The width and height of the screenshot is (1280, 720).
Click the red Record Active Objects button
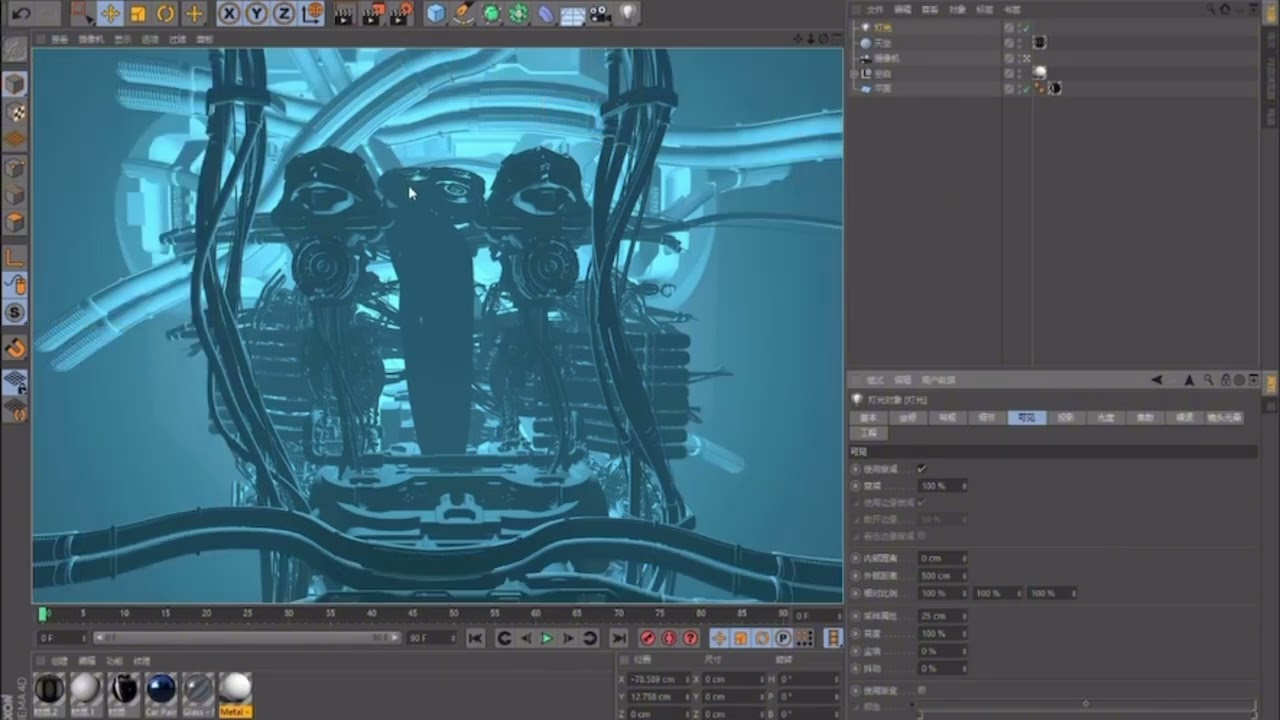647,638
